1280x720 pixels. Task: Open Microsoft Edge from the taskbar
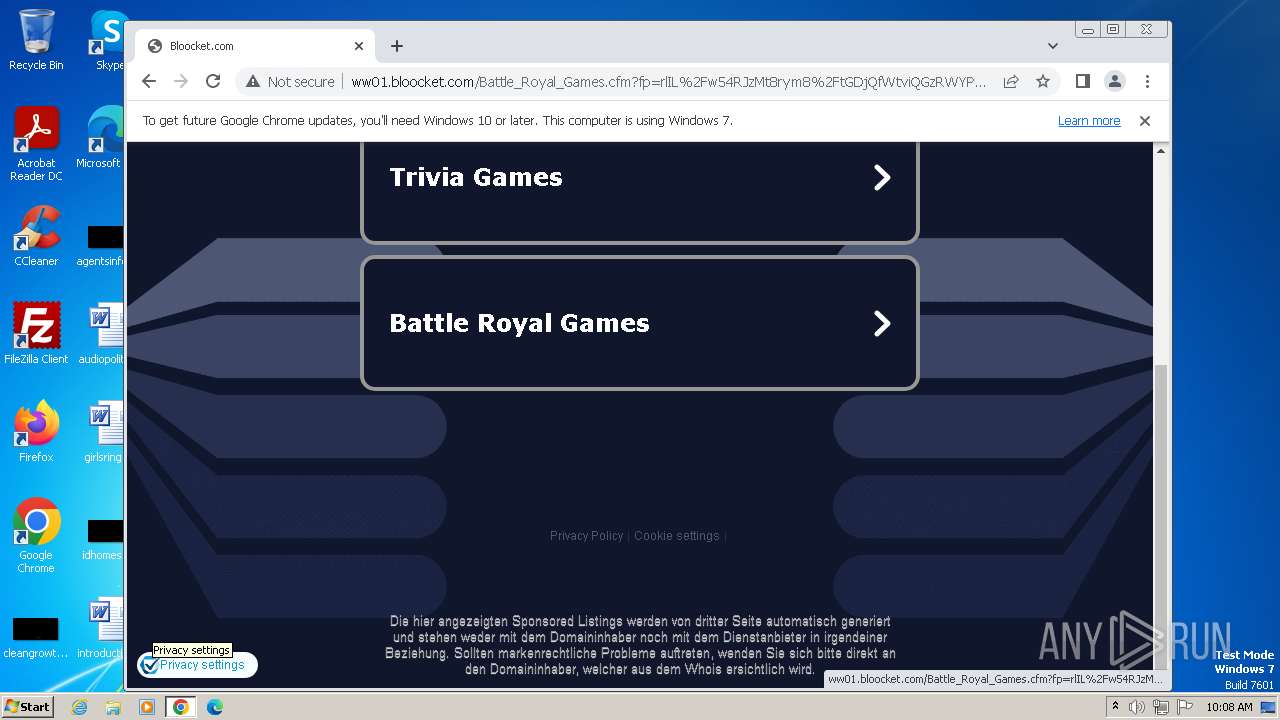[215, 707]
